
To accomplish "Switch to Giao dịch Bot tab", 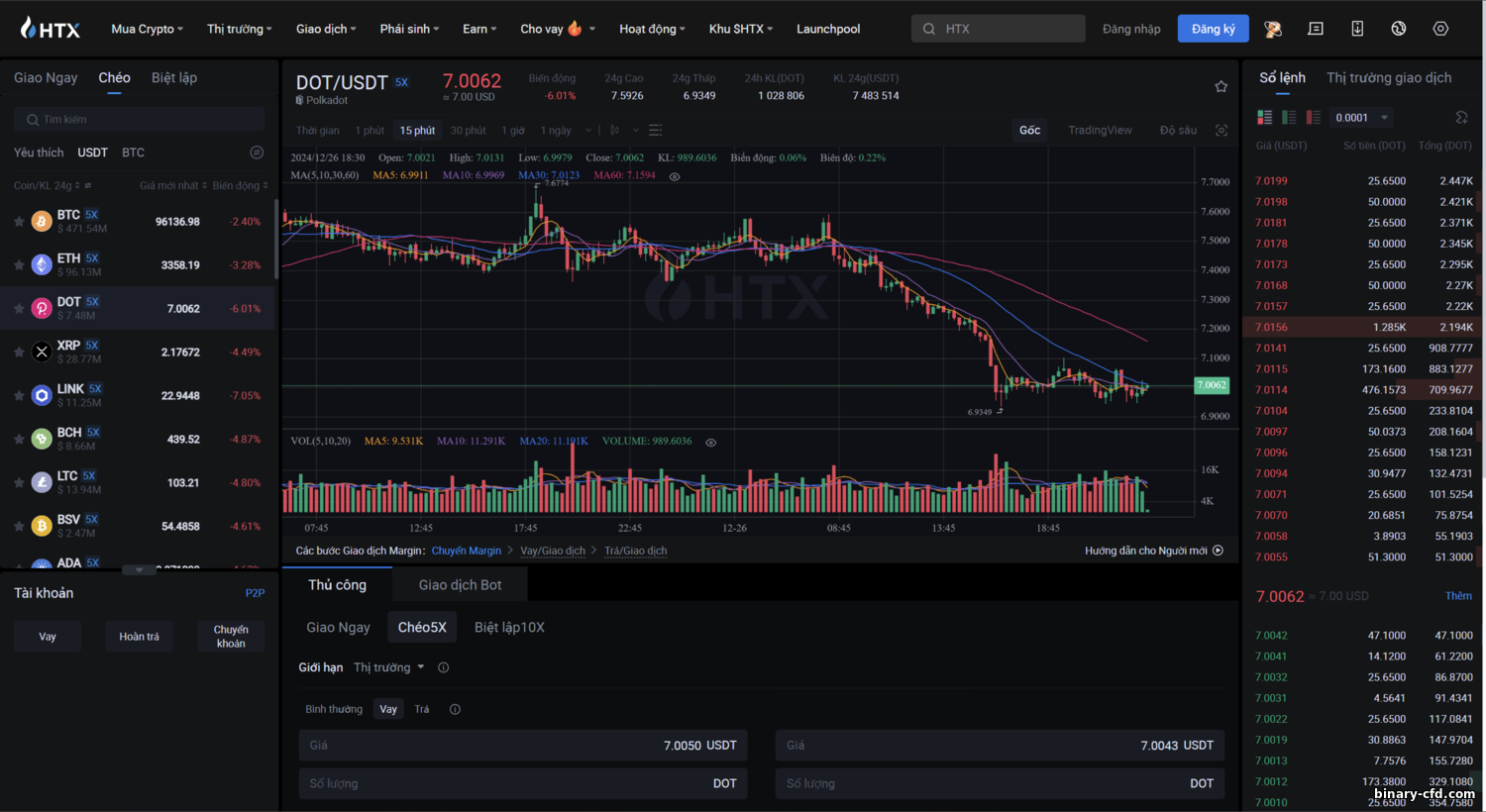I will [x=460, y=584].
